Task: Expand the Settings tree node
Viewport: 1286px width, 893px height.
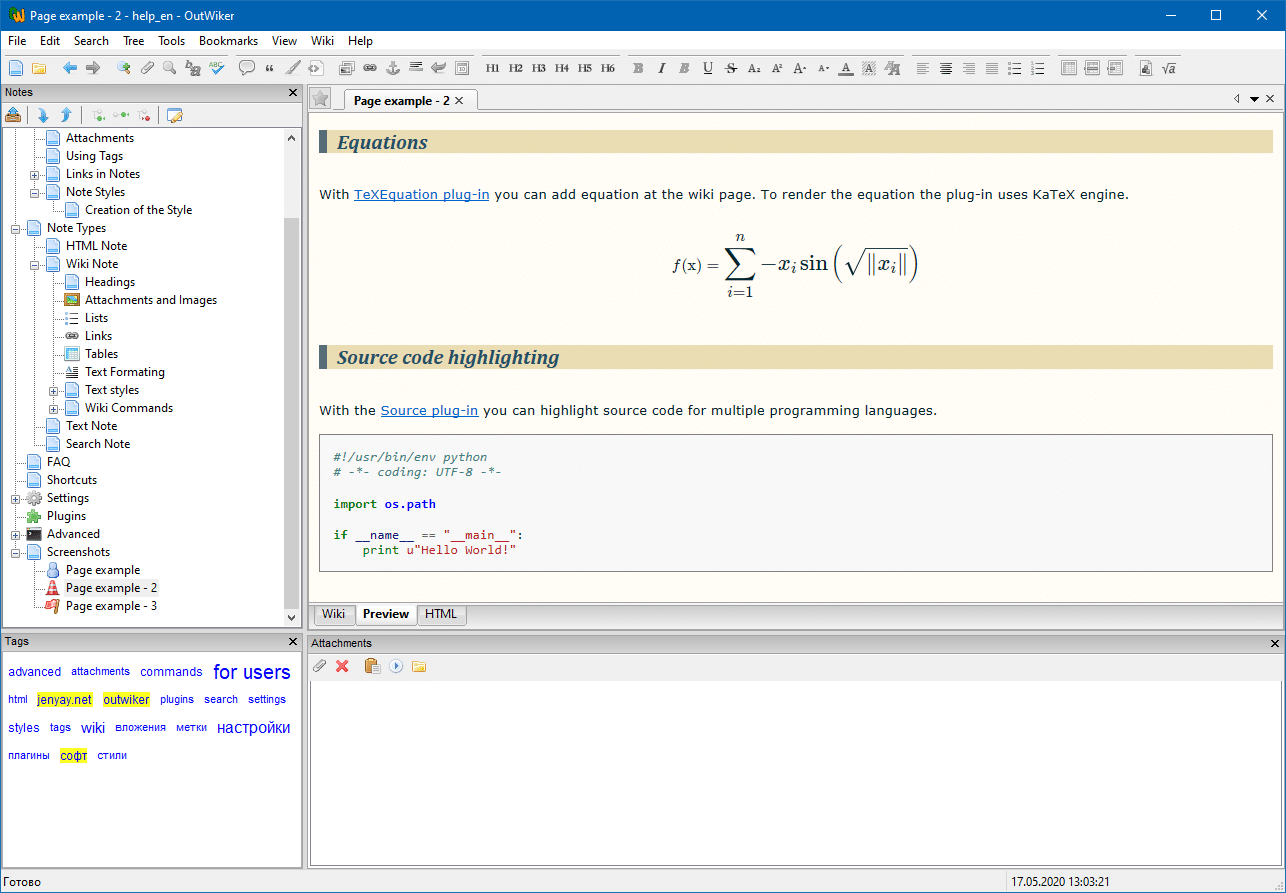Action: pos(16,498)
